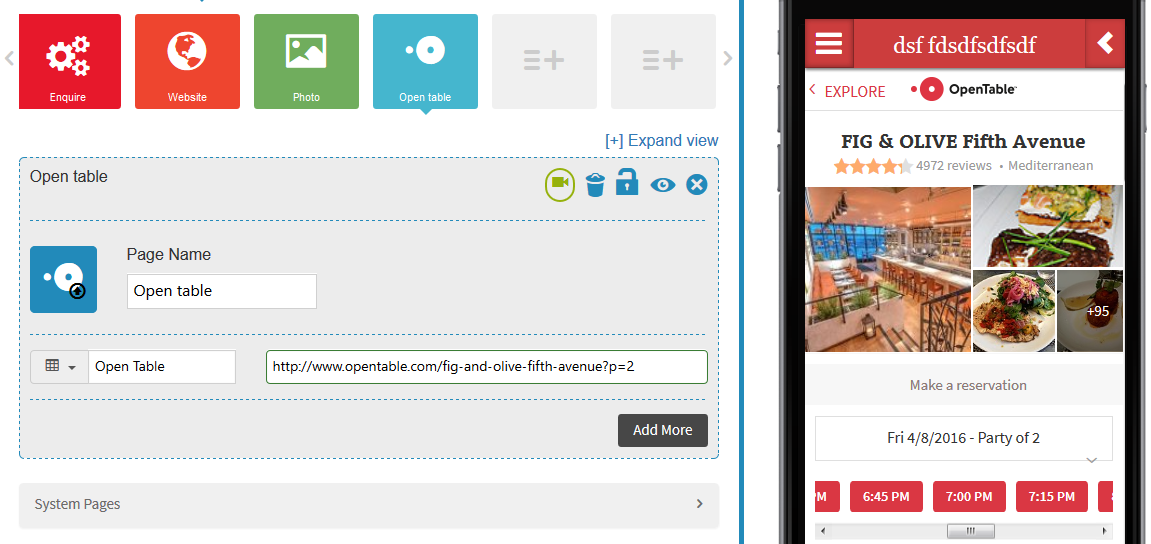Edit the Page Name input field
1151x544 pixels.
click(222, 291)
